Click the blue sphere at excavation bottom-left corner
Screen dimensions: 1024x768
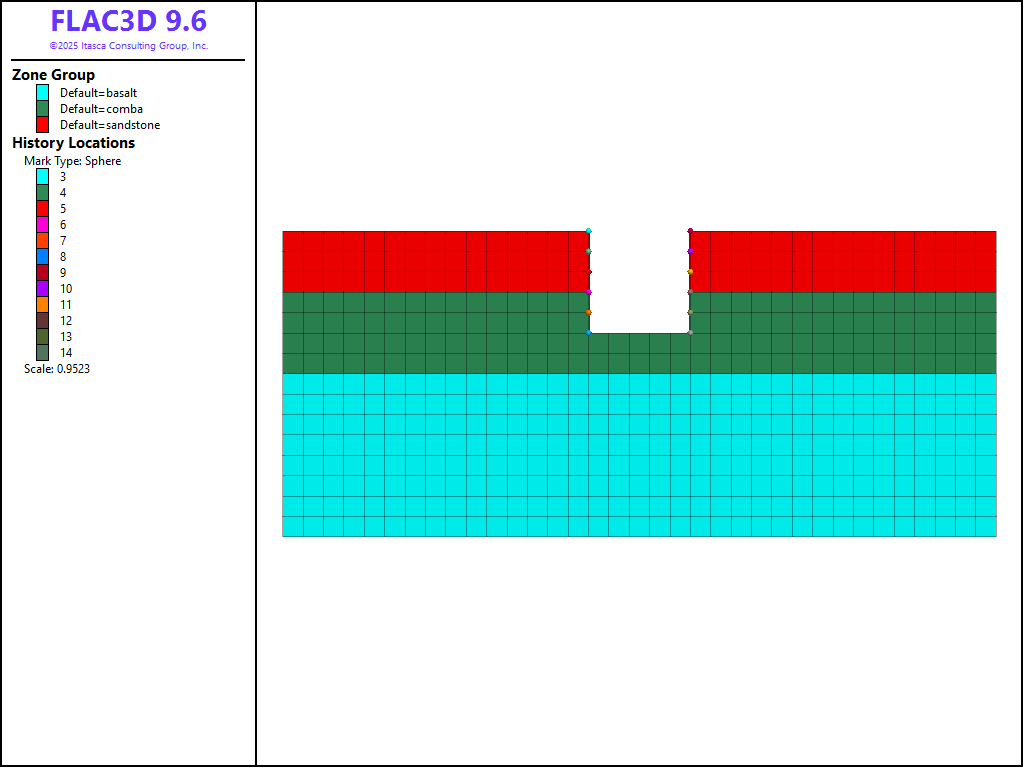[589, 333]
